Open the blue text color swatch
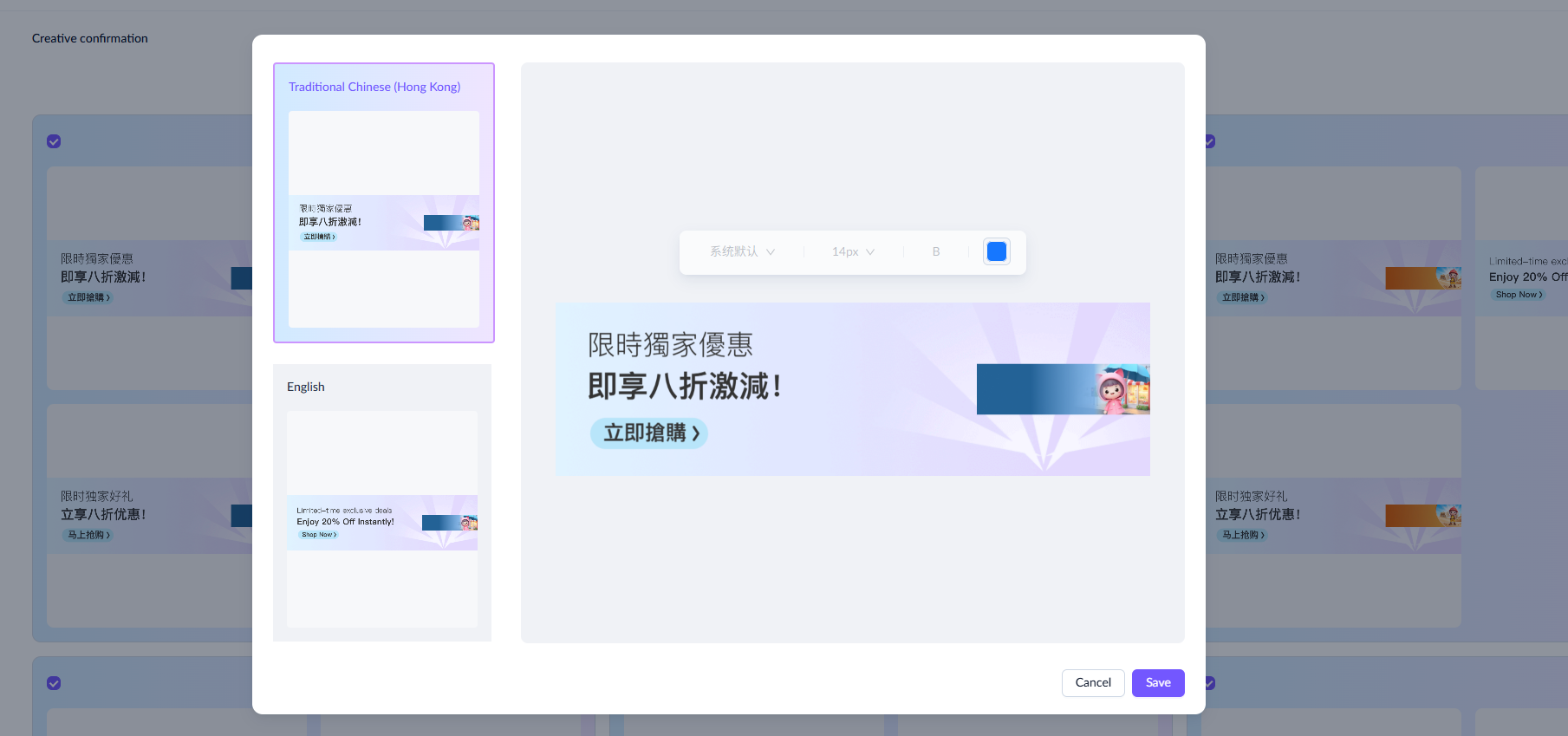This screenshot has height=736, width=1568. point(997,251)
